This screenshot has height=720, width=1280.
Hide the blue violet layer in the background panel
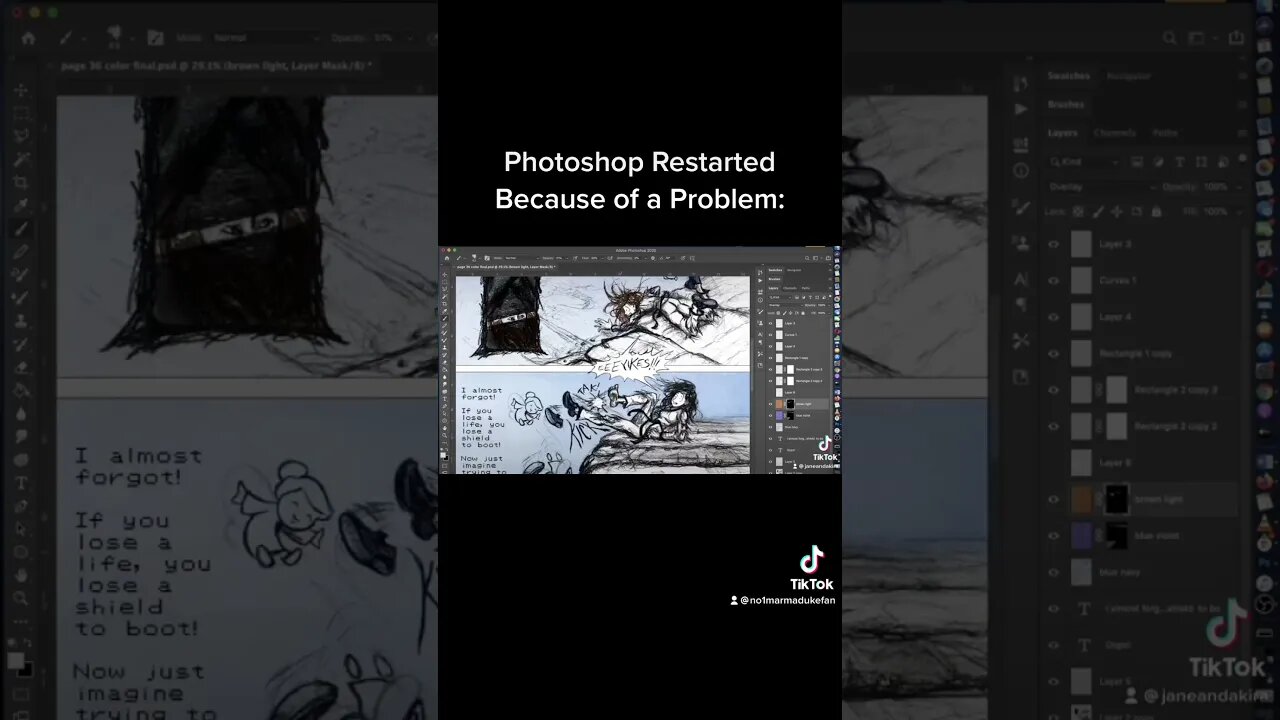click(x=1053, y=536)
